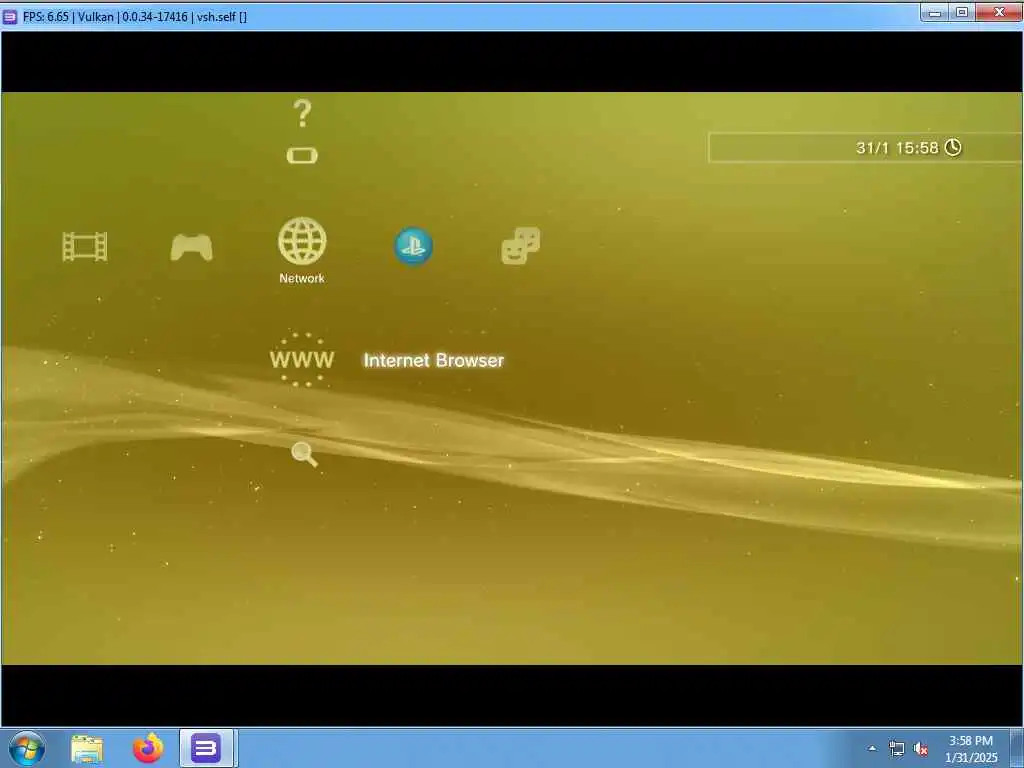Open the PlayStation Network category icon
Screen dimensions: 1024x768
[x=413, y=246]
